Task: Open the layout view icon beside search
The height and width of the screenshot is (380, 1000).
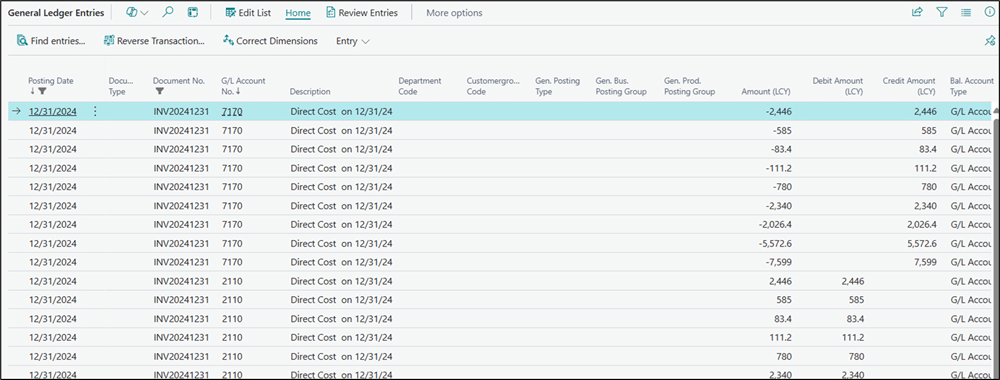Action: pyautogui.click(x=192, y=12)
